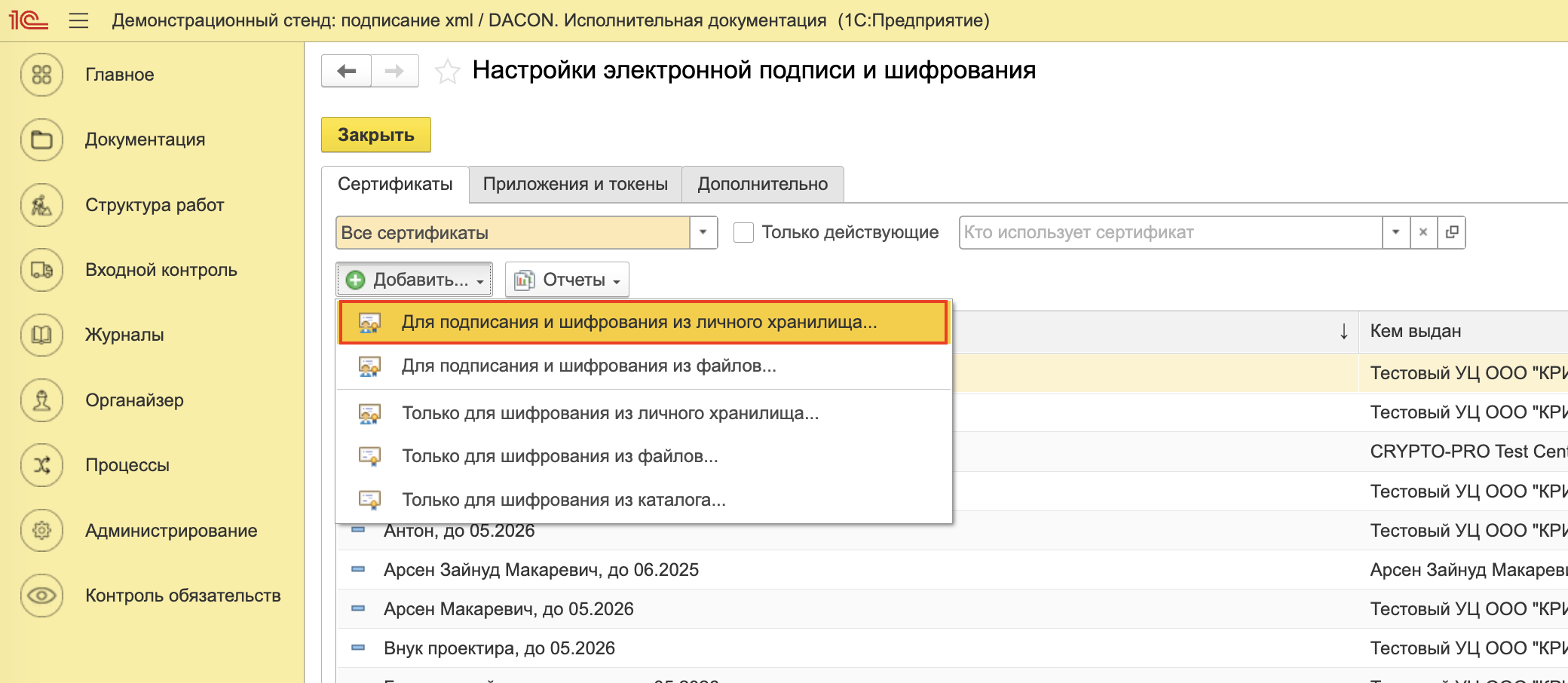Click the Закрыть button
This screenshot has height=683, width=1568.
coord(376,135)
